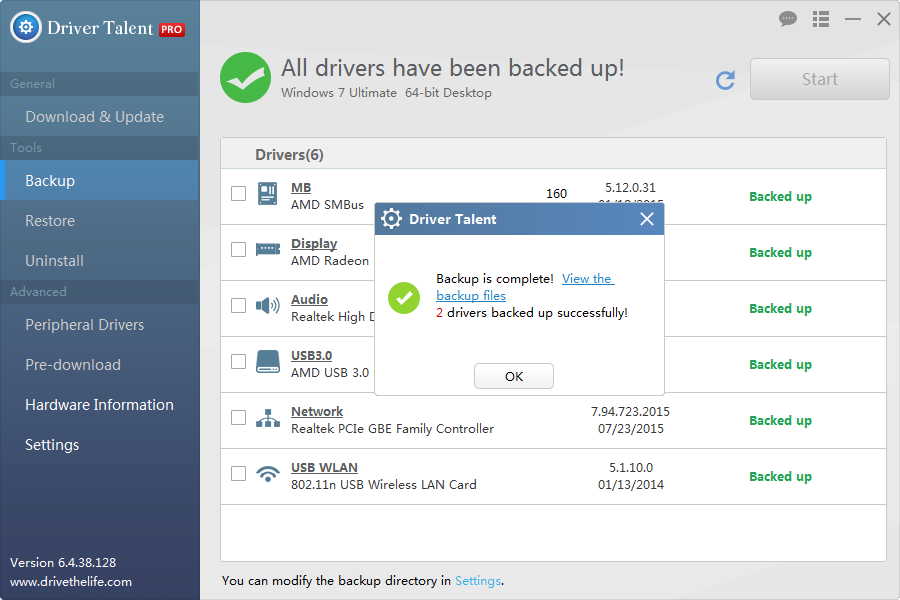Click Version 6.4.38.128 label
900x600 pixels.
coord(63,563)
